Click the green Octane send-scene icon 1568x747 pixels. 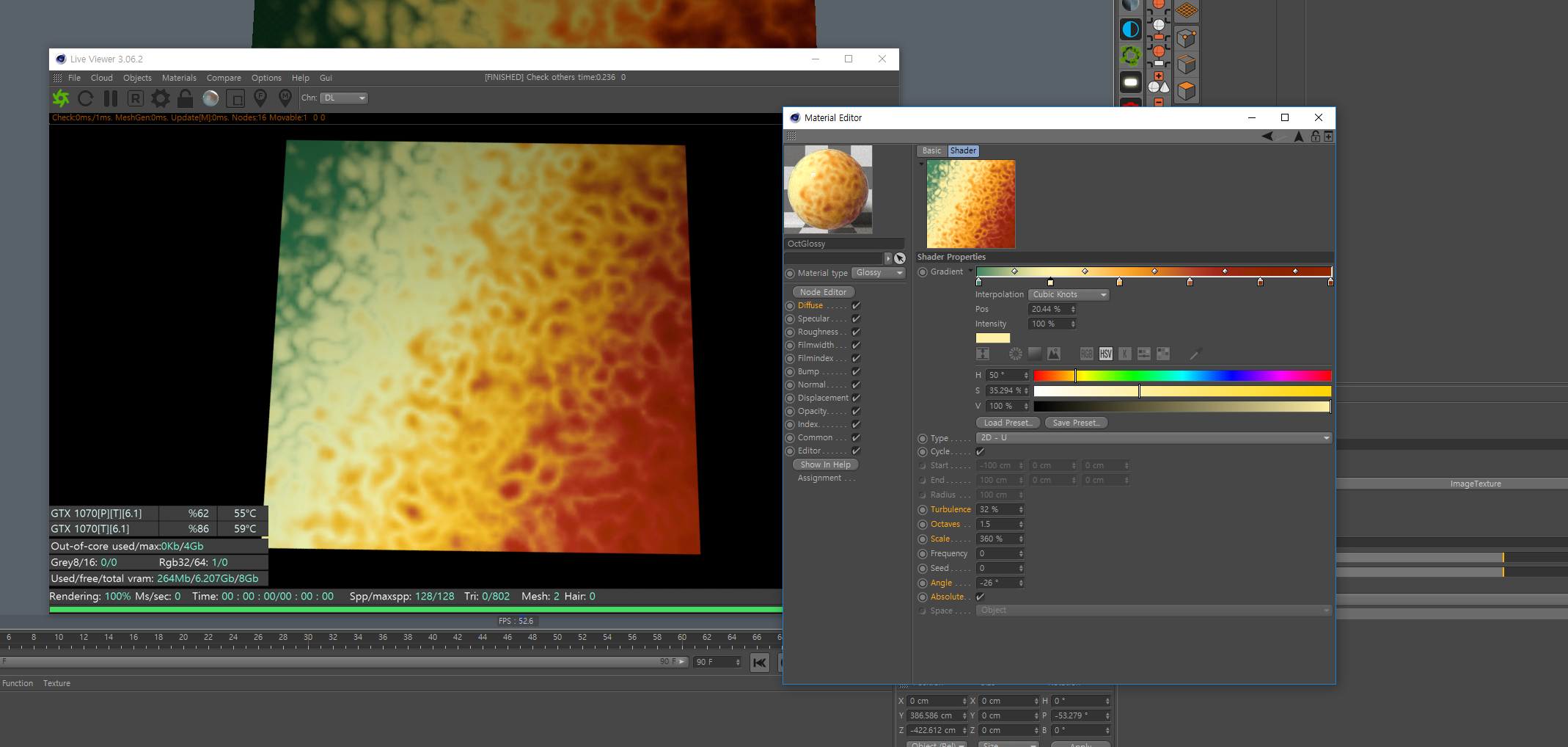pyautogui.click(x=61, y=98)
